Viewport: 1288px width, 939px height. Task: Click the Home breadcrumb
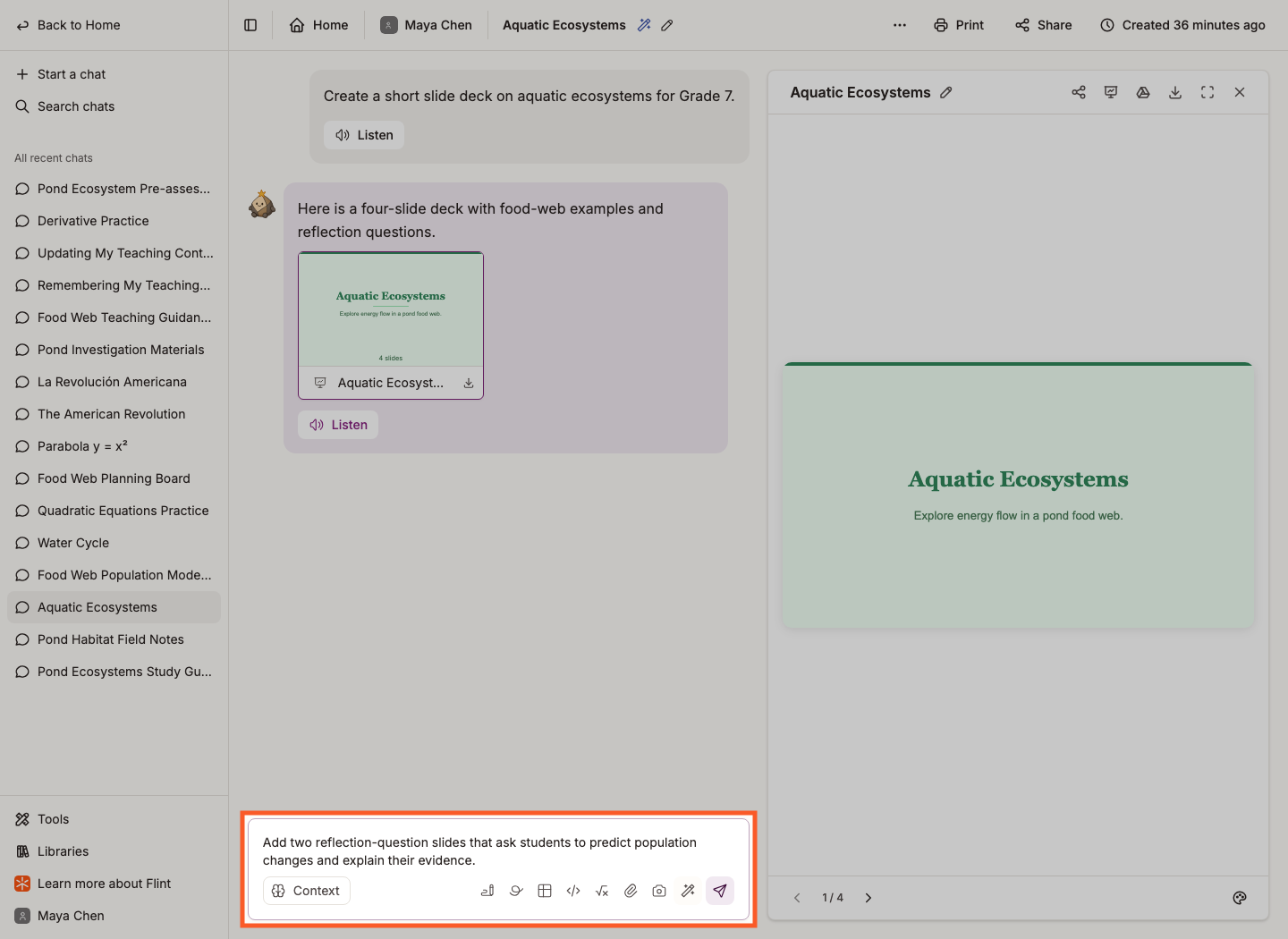pos(319,25)
